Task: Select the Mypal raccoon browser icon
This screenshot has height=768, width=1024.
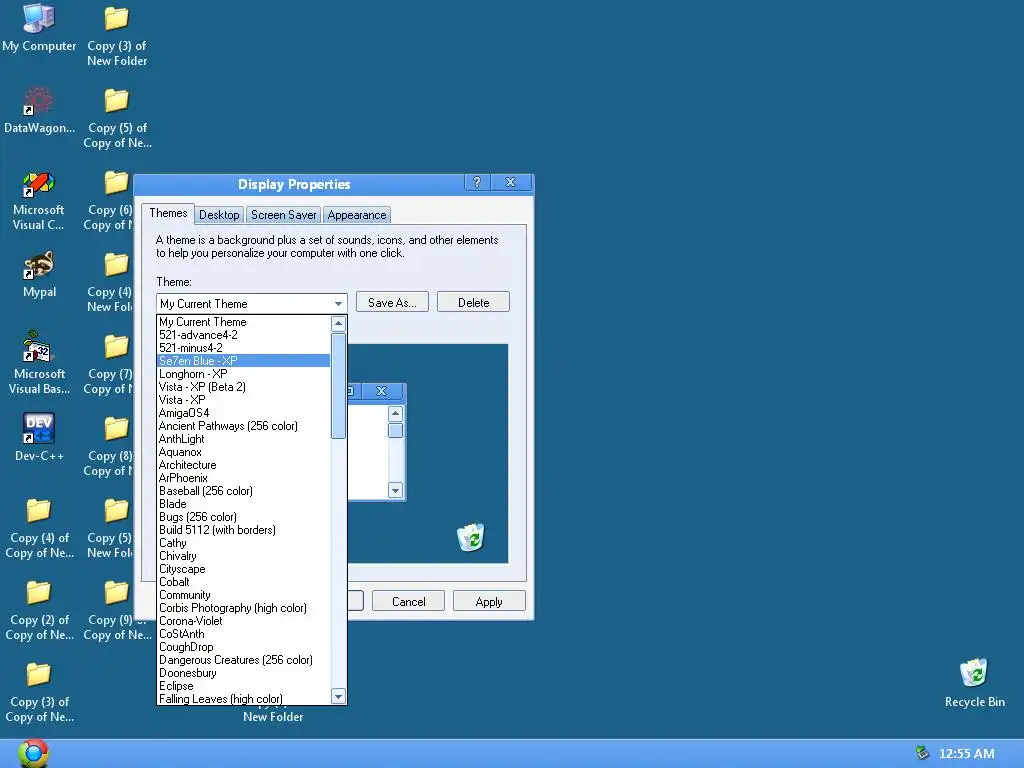Action: 39,274
